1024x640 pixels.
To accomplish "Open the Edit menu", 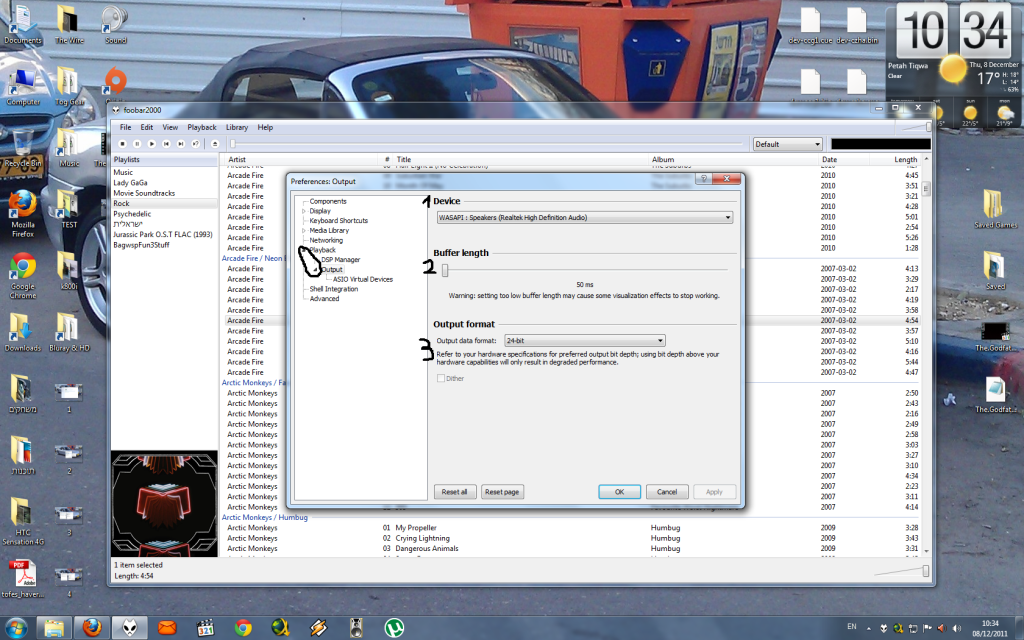I will point(147,127).
